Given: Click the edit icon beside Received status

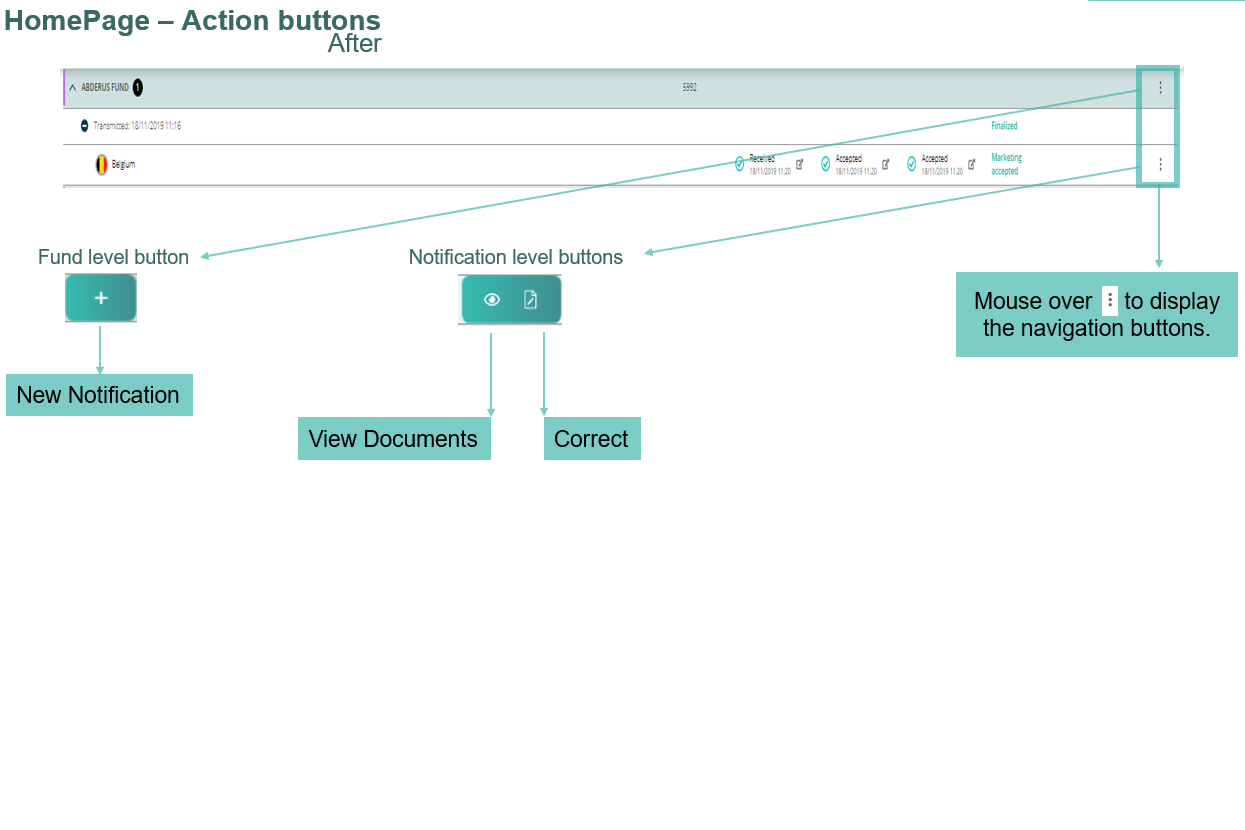Looking at the screenshot, I should click(x=799, y=163).
